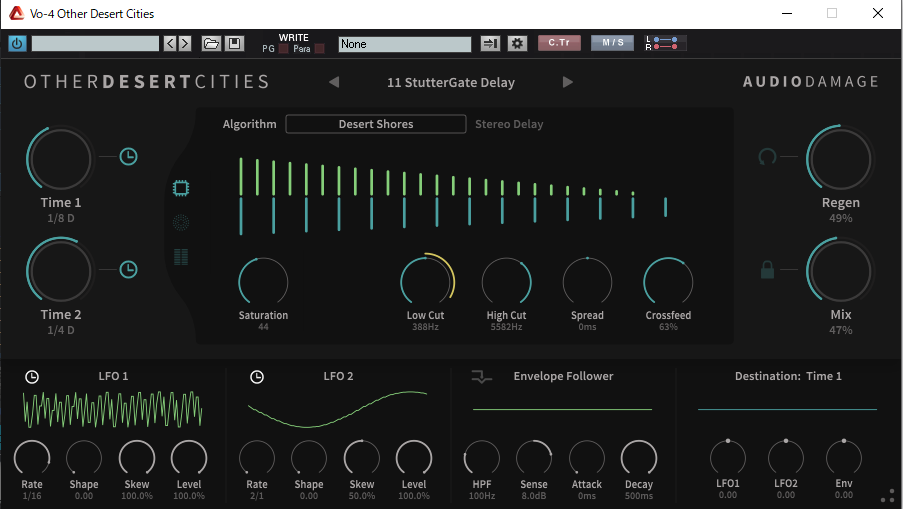Select the grid bars display mode icon
Viewport: 903px width, 509px height.
tap(181, 257)
